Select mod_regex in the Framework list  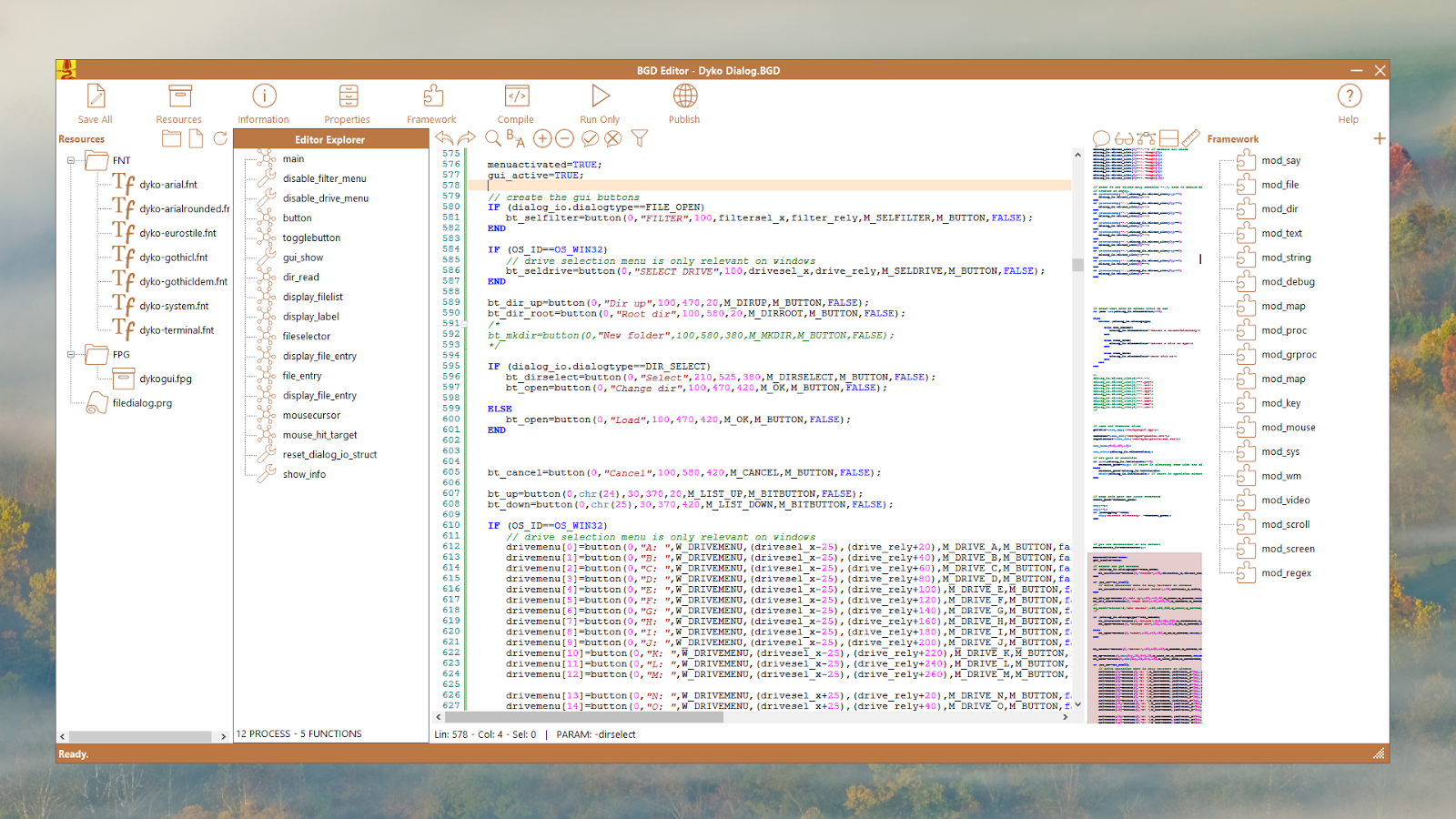click(1286, 573)
